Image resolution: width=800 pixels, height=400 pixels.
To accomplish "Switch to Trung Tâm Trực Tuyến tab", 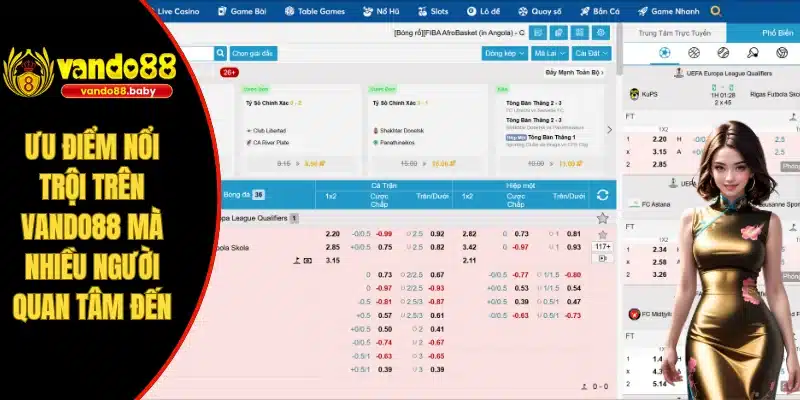I will pos(674,33).
